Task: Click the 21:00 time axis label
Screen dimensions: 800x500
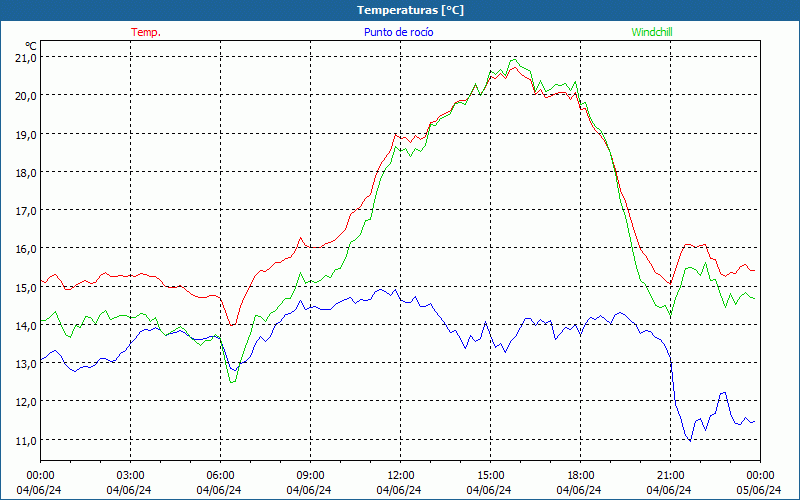Action: click(x=670, y=475)
